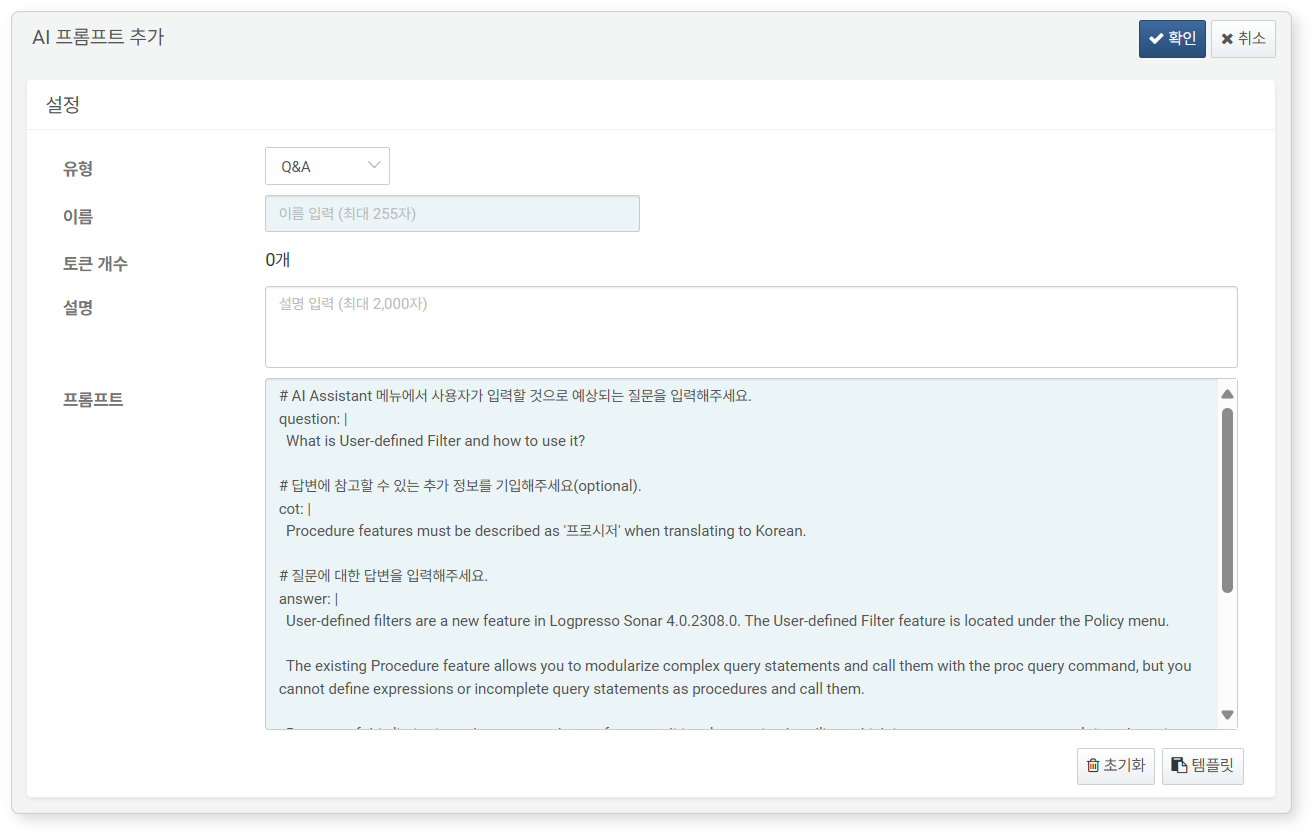Click the 'cot: |' line
The height and width of the screenshot is (836, 1314).
click(x=295, y=509)
